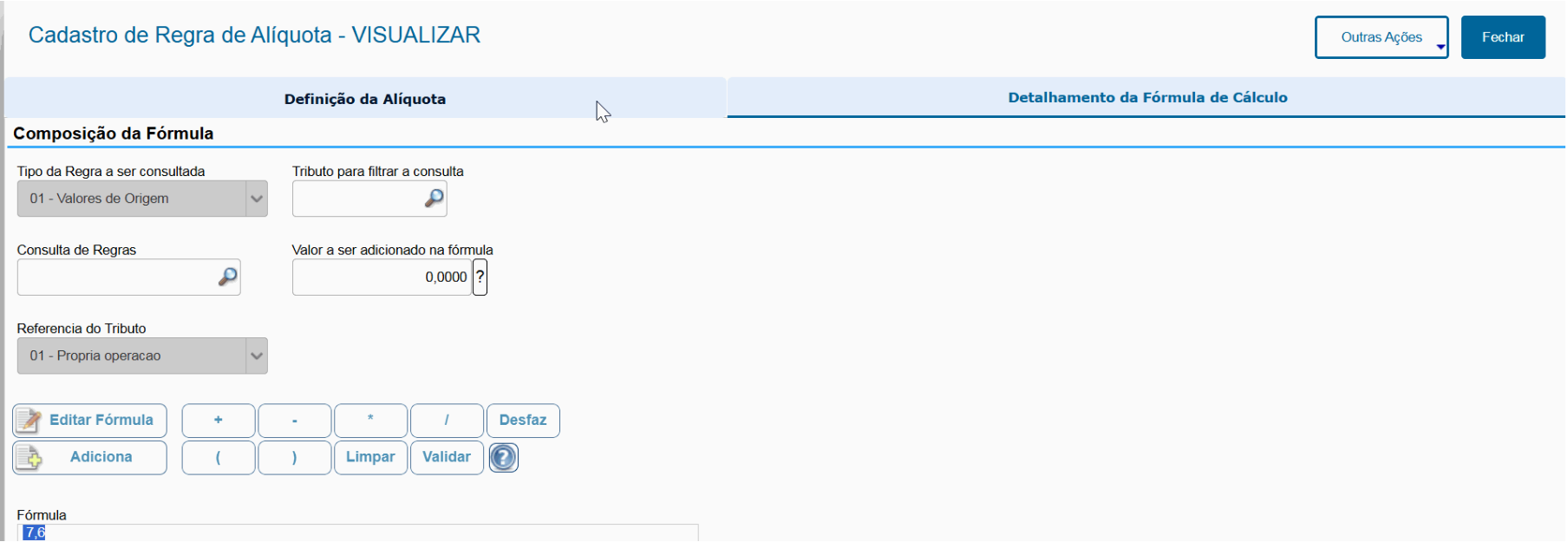Click the Tributo filter search magnifier icon
The width and height of the screenshot is (1568, 542).
(x=434, y=199)
